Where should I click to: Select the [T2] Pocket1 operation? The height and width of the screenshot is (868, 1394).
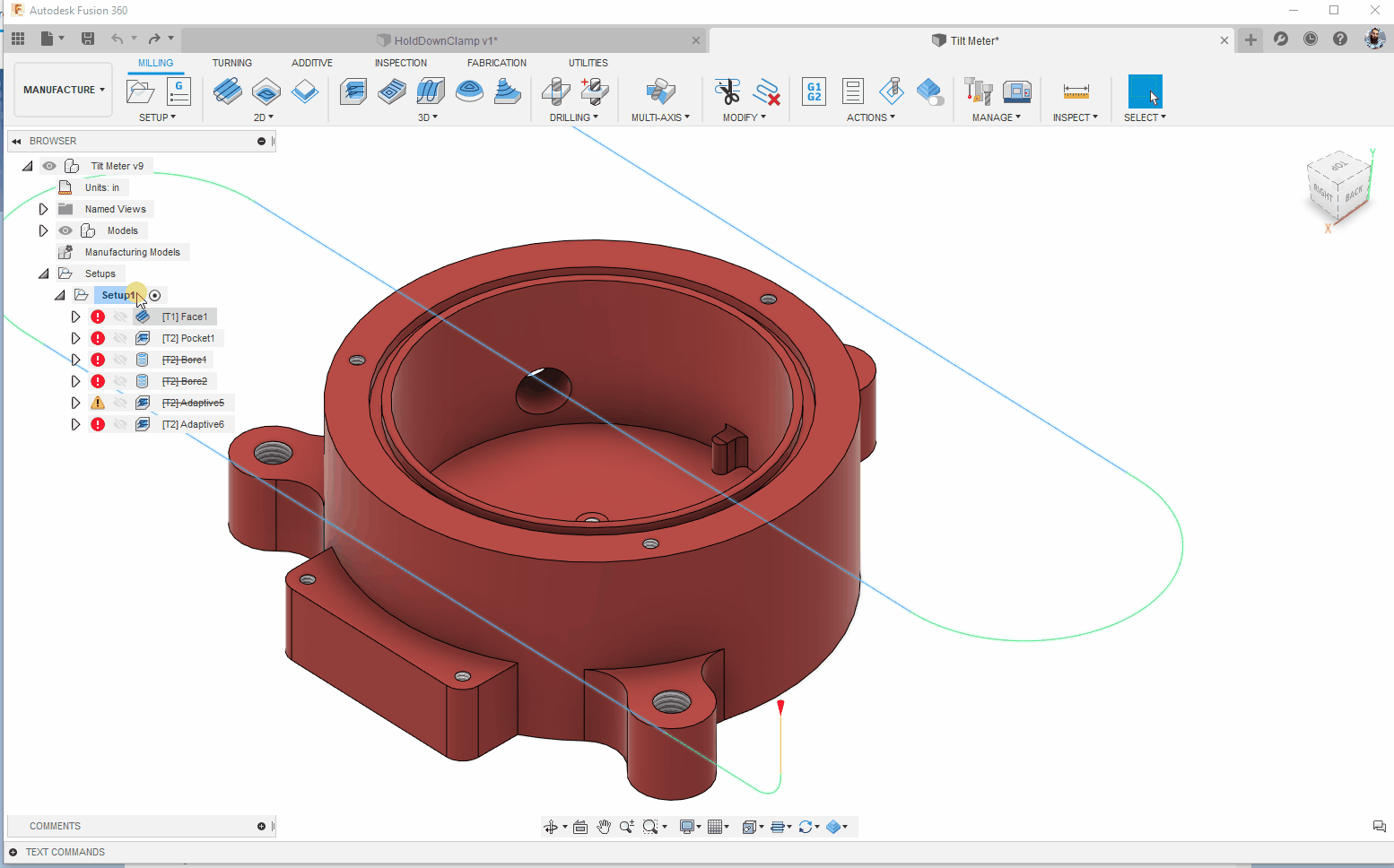point(188,338)
